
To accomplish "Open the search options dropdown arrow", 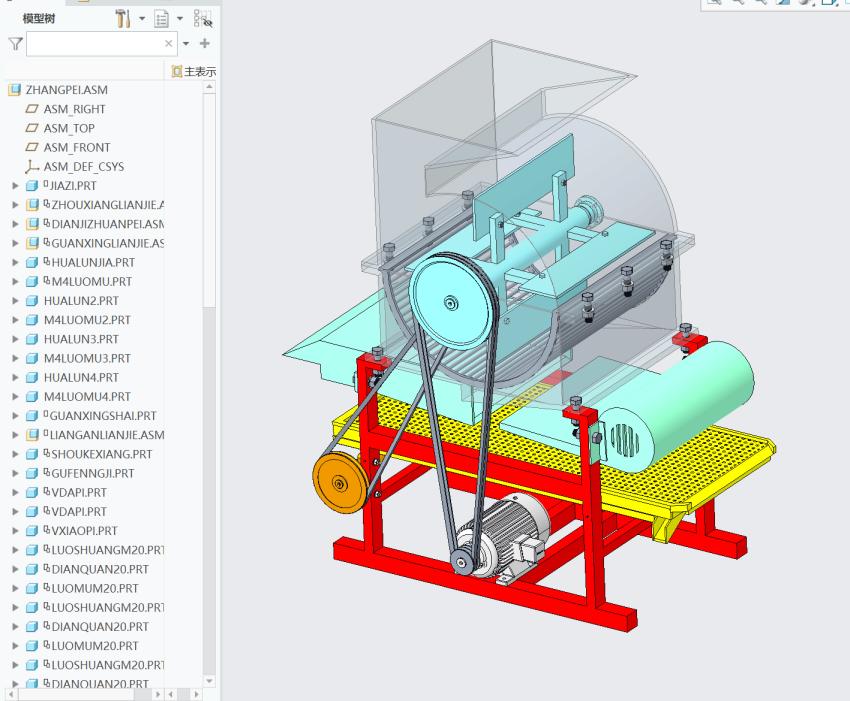I will (x=185, y=44).
